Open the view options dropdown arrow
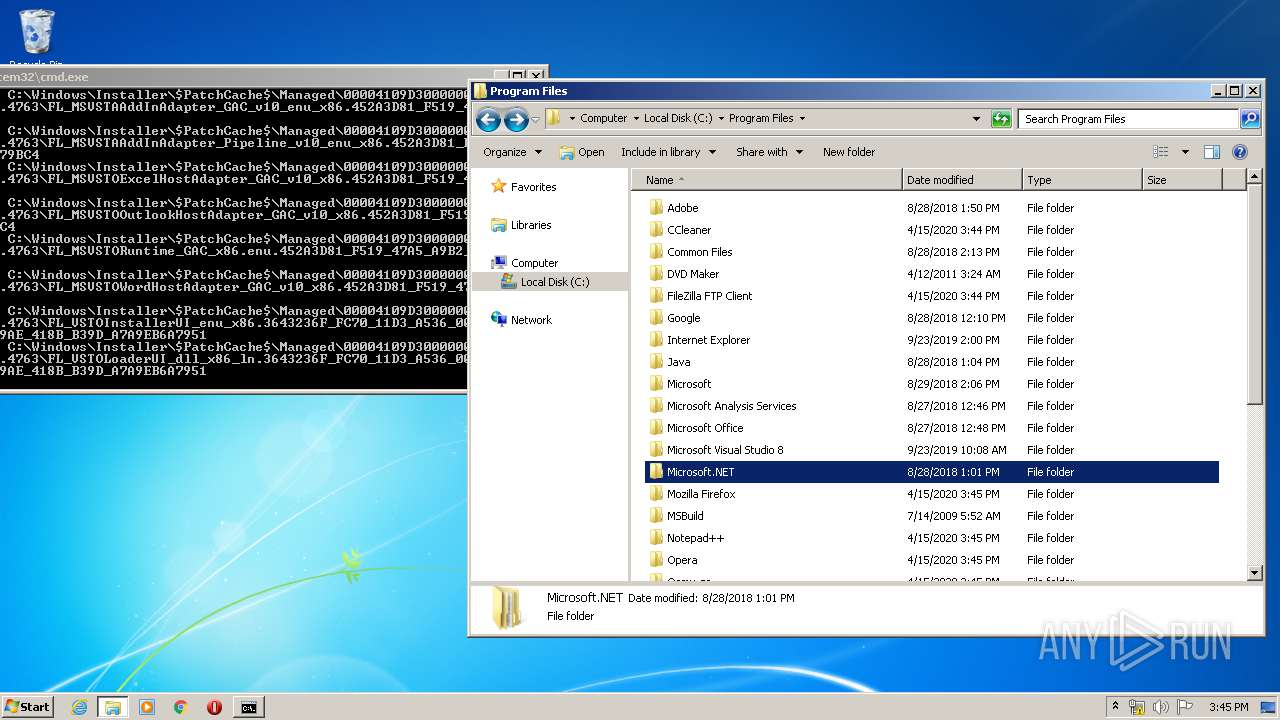Image resolution: width=1280 pixels, height=720 pixels. pos(1185,152)
